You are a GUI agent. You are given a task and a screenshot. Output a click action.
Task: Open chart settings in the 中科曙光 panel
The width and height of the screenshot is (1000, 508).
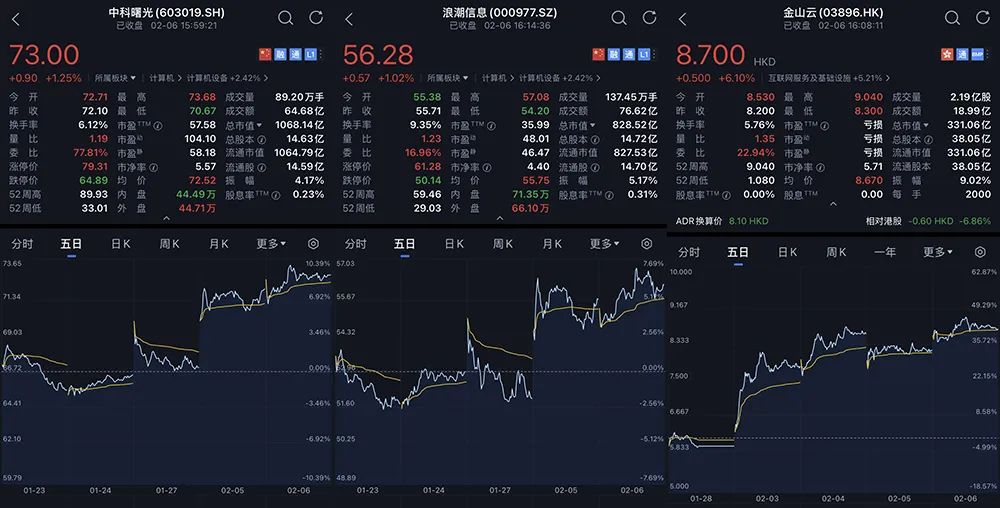pos(313,244)
